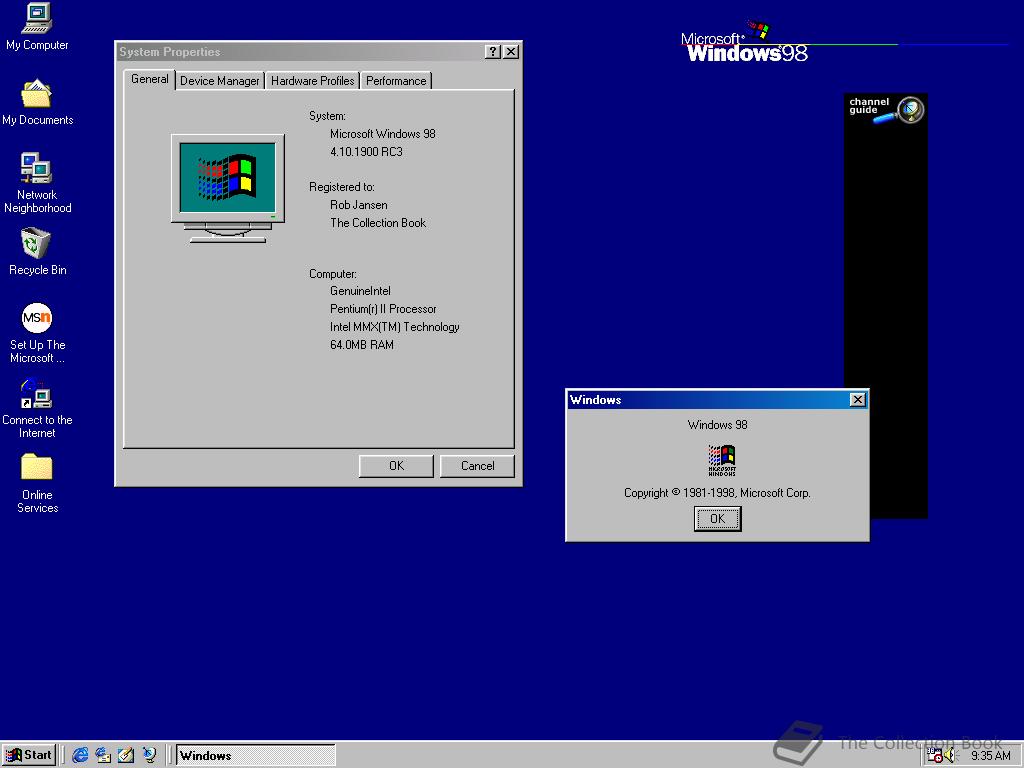Screen dimensions: 1024x768
Task: Click the 4.10.1900 RC3 version text
Action: pyautogui.click(x=366, y=152)
